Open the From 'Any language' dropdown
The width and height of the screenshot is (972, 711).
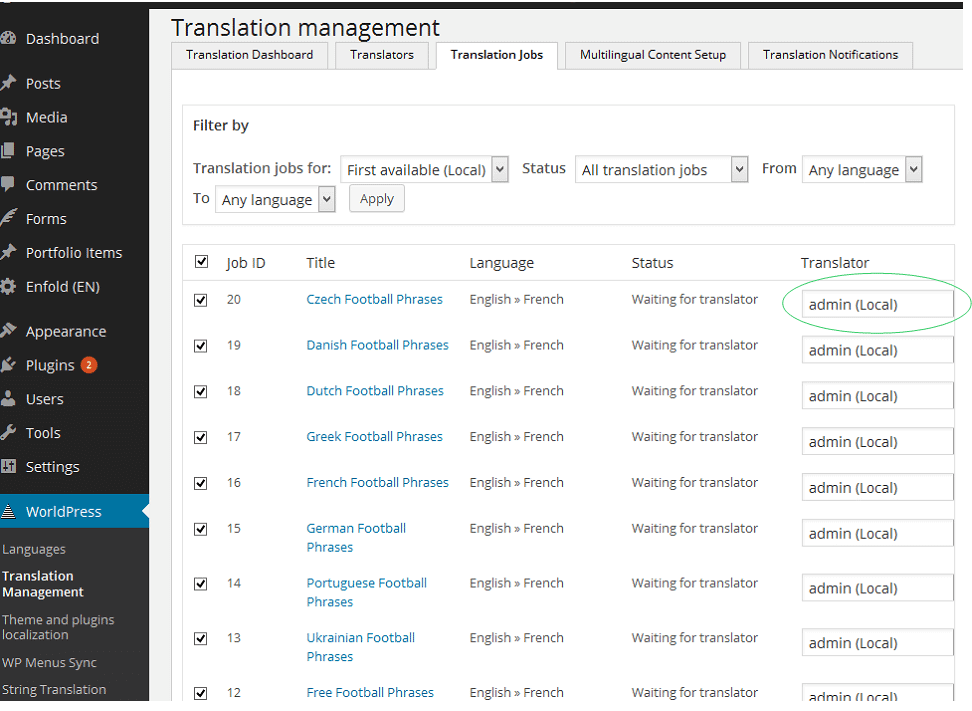click(861, 170)
